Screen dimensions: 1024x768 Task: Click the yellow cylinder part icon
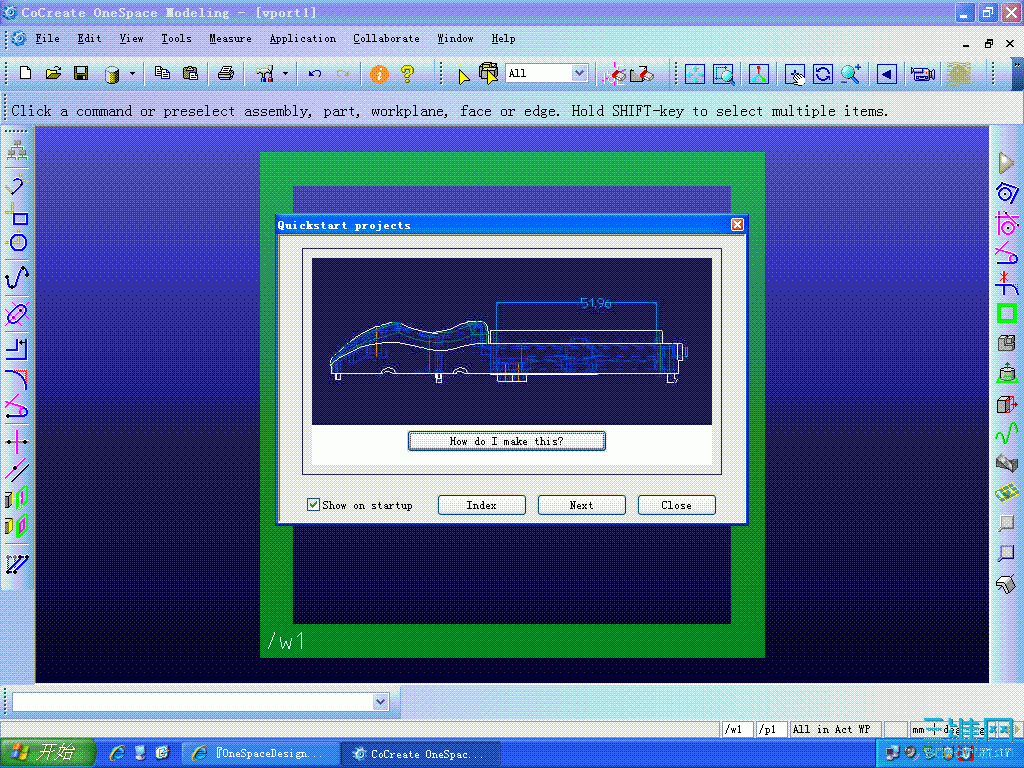(x=112, y=74)
